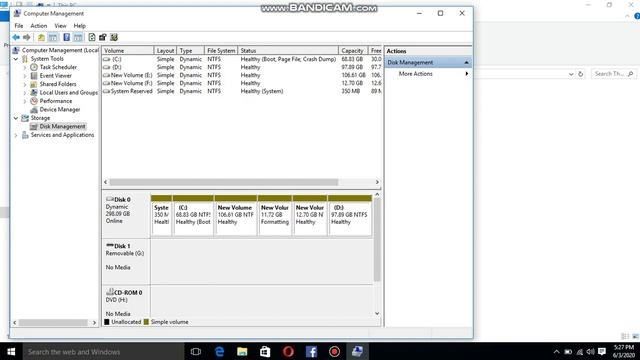Toggle Show/Hide Action Pane toolbar icon
This screenshot has width=640, height=360.
(78, 38)
